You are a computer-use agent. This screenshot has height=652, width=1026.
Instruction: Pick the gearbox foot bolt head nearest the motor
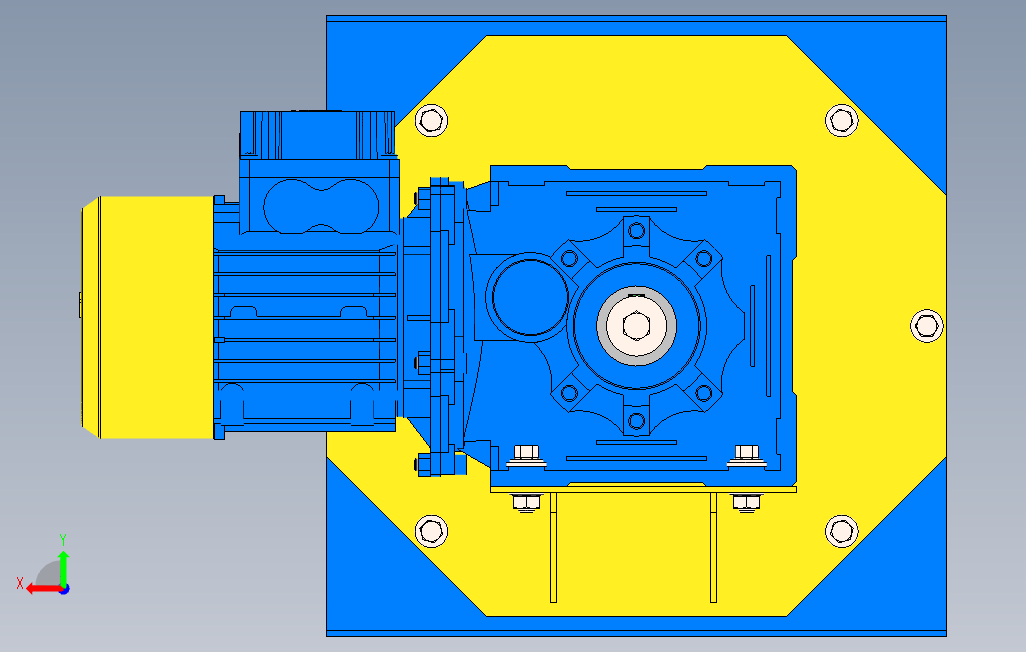526,454
